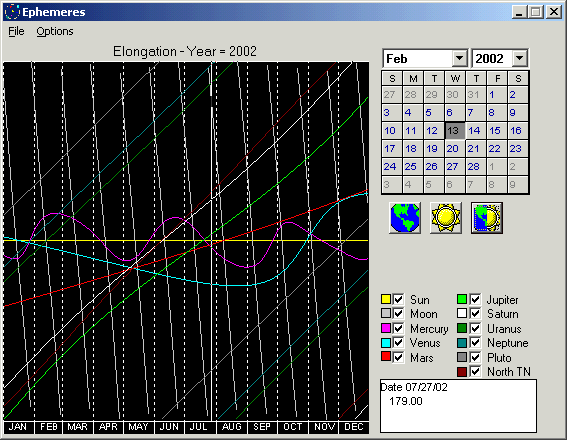Select February 20 in the calendar
Viewport: 567px width, 440px height.
pos(453,149)
